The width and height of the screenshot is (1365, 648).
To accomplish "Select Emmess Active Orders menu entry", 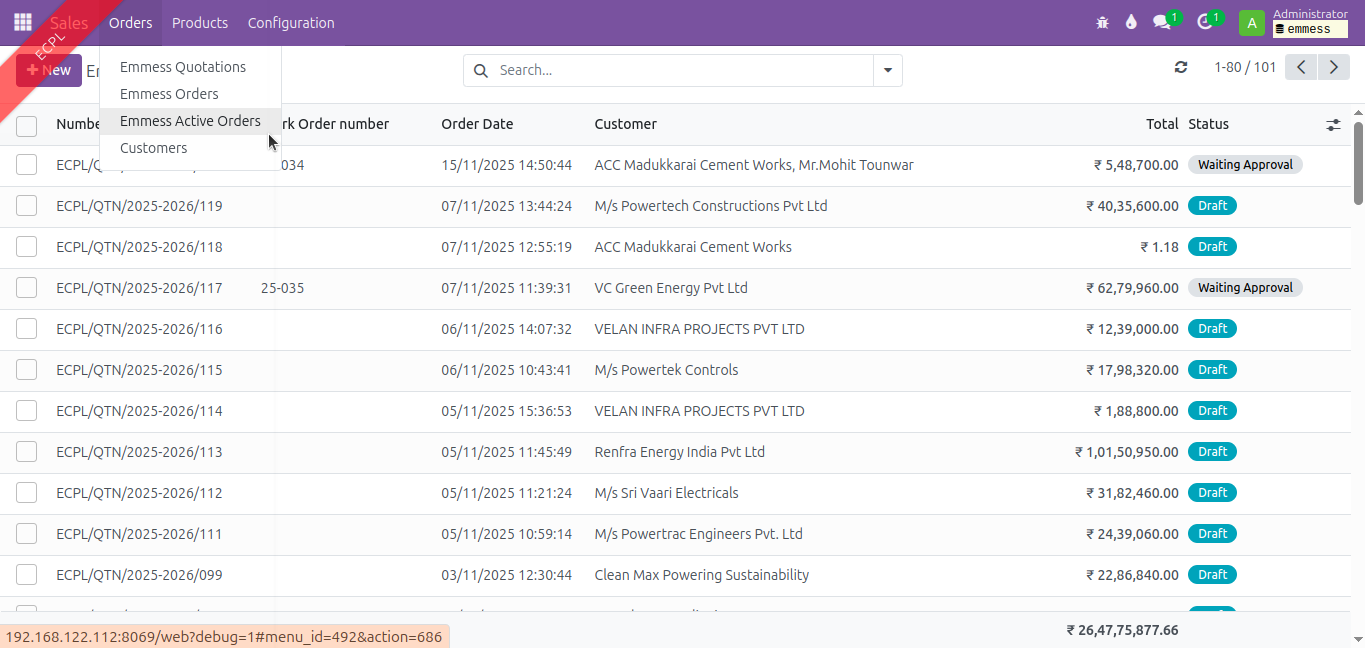I will click(190, 121).
